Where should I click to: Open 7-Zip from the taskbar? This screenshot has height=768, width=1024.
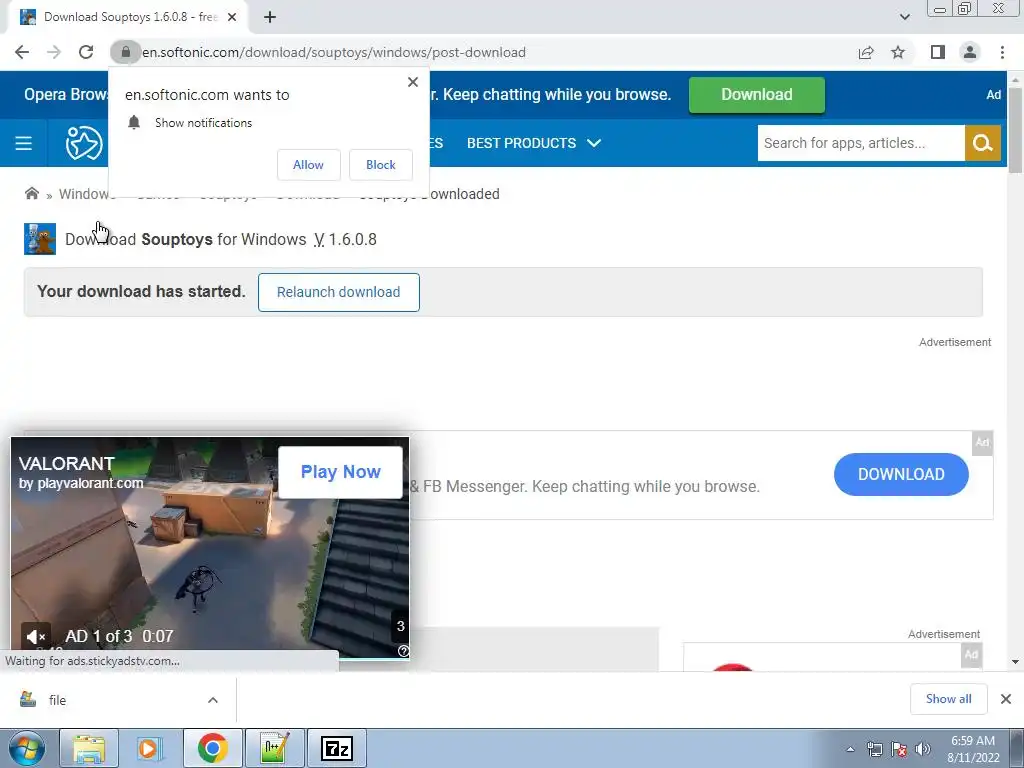pyautogui.click(x=336, y=748)
